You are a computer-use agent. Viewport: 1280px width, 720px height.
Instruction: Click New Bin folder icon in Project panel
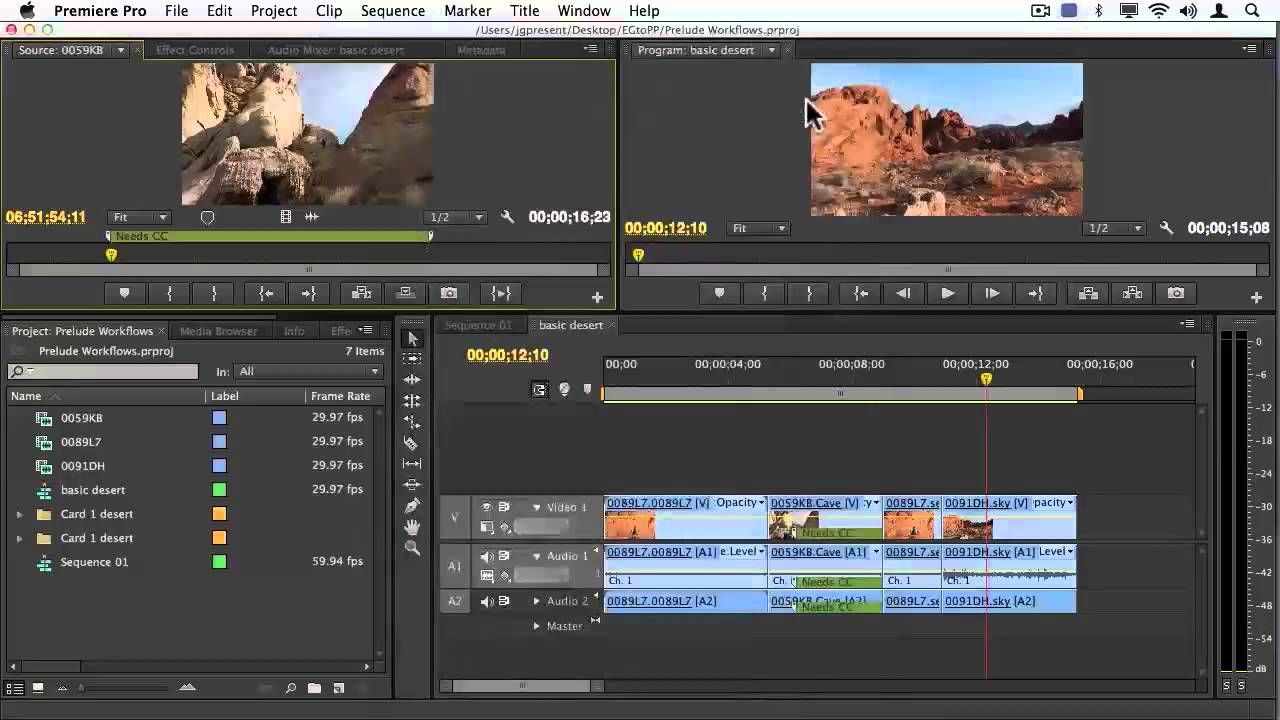tap(314, 688)
